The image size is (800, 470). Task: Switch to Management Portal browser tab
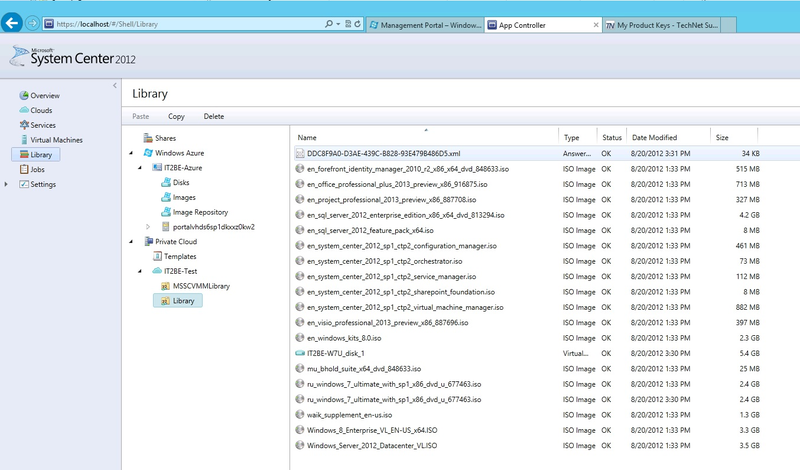click(426, 25)
